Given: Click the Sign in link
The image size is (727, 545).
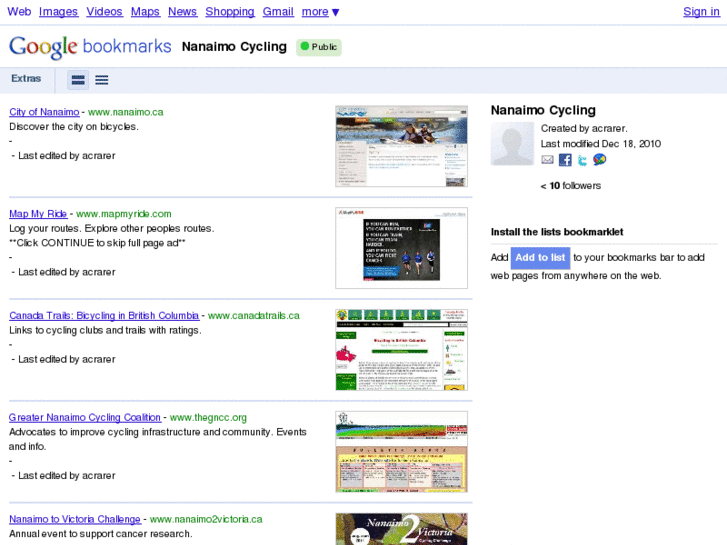Looking at the screenshot, I should (701, 12).
